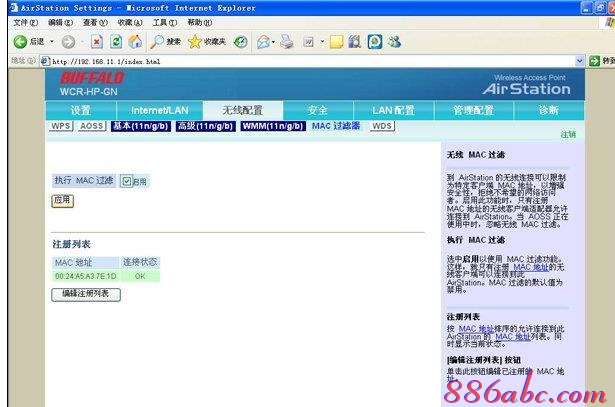Click the 注销 logout link
Viewport: 615px width, 407px height.
click(568, 135)
